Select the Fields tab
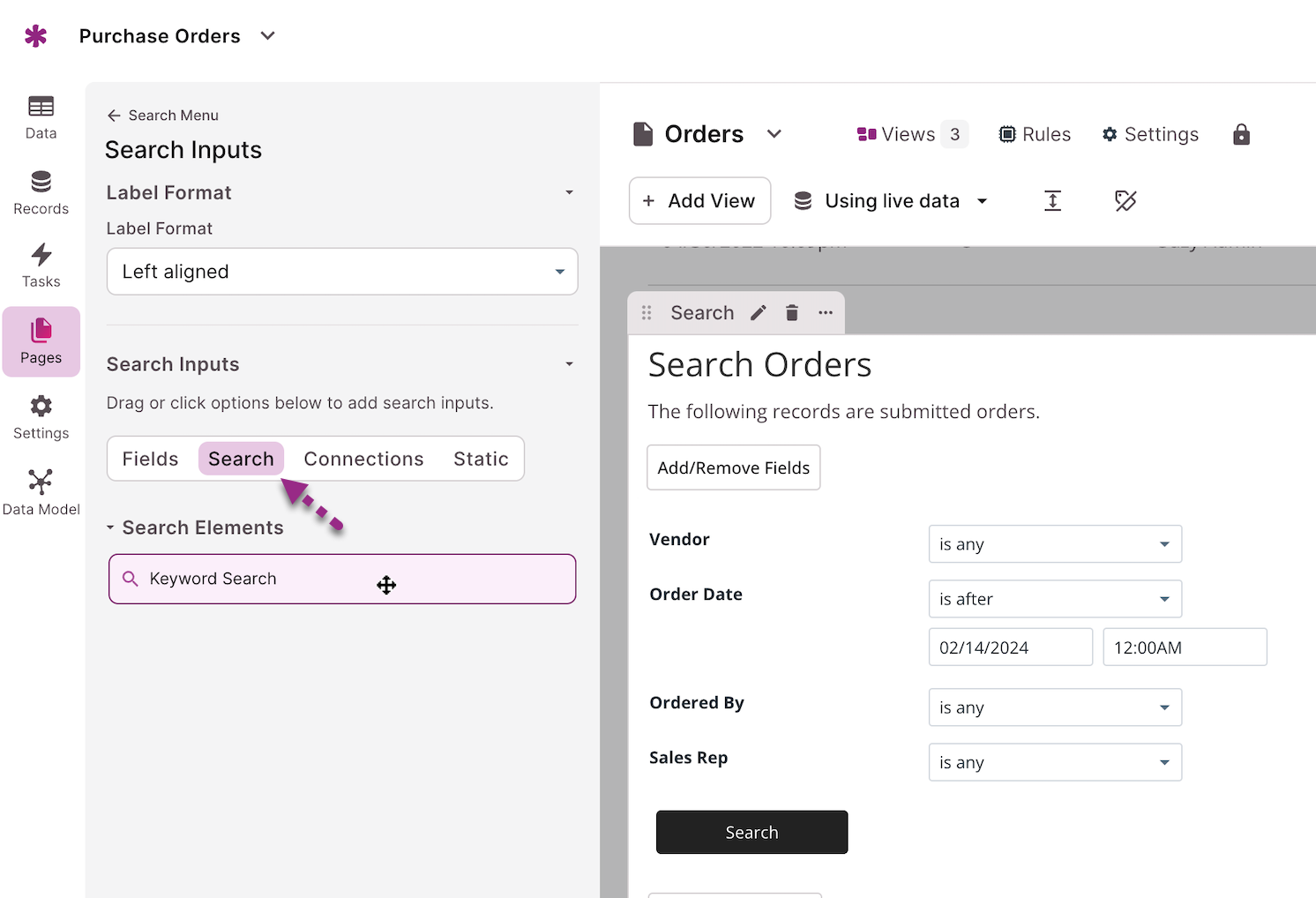The width and height of the screenshot is (1316, 898). point(150,459)
